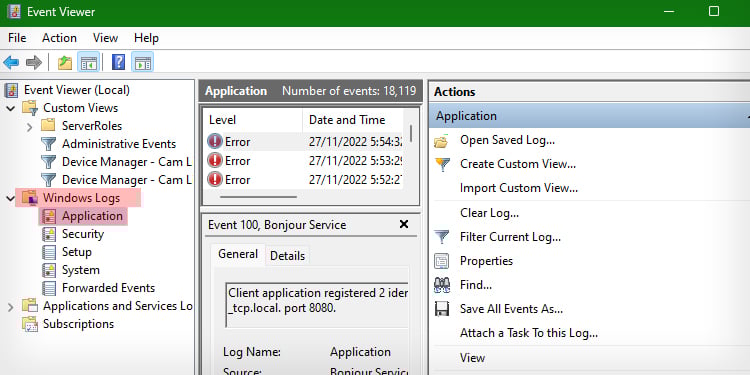Click the Administrative Events filter icon
The image size is (750, 375).
[x=48, y=144]
